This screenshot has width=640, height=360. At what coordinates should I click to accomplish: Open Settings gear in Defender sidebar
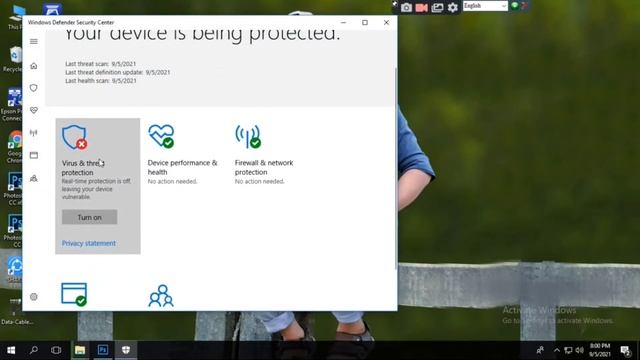click(34, 297)
